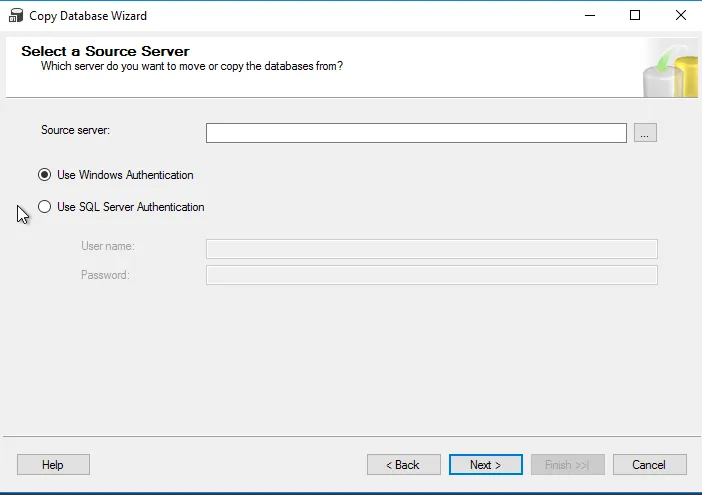Viewport: 702px width, 495px height.
Task: Click into the Source server text box
Action: tap(416, 133)
